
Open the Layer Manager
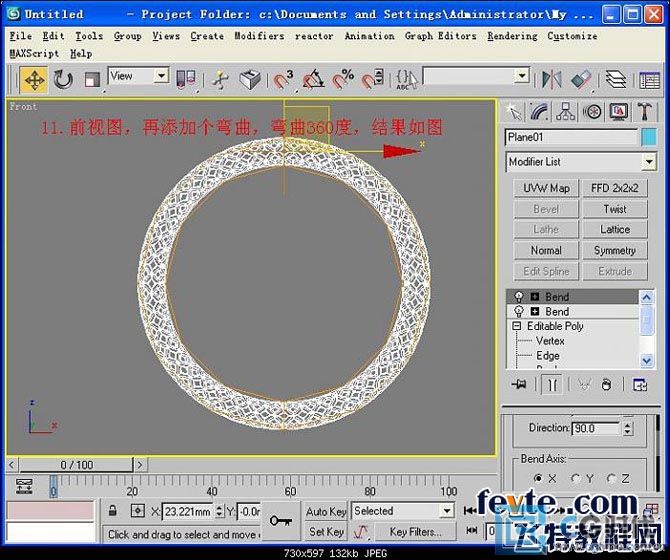point(616,80)
